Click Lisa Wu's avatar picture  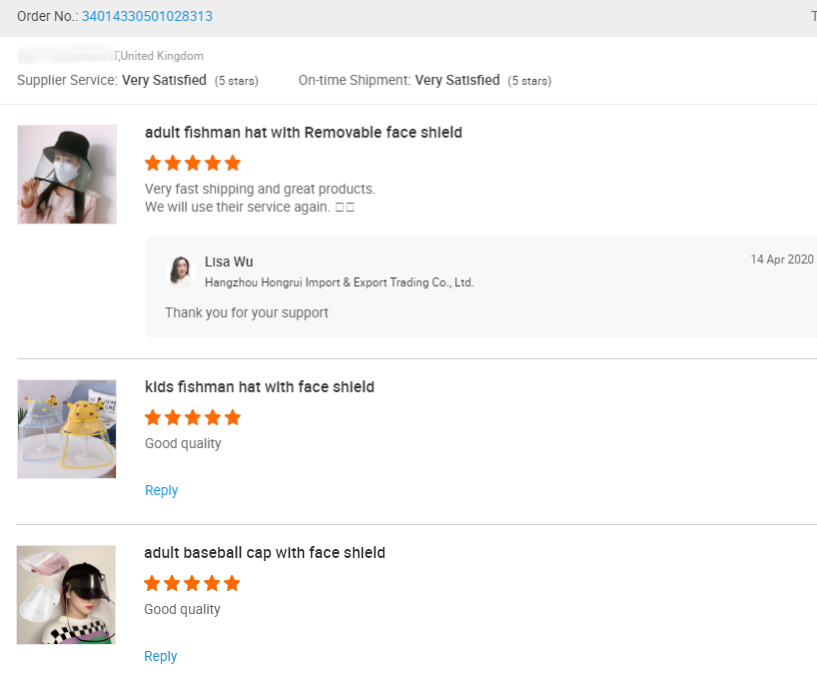(x=180, y=271)
